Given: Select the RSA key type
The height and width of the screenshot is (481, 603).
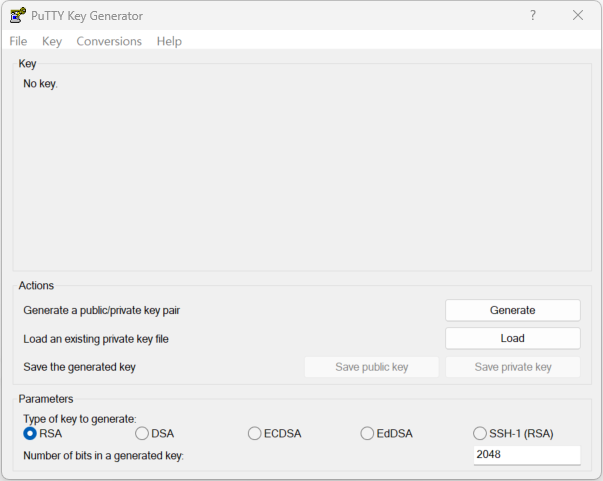Looking at the screenshot, I should (x=43, y=433).
